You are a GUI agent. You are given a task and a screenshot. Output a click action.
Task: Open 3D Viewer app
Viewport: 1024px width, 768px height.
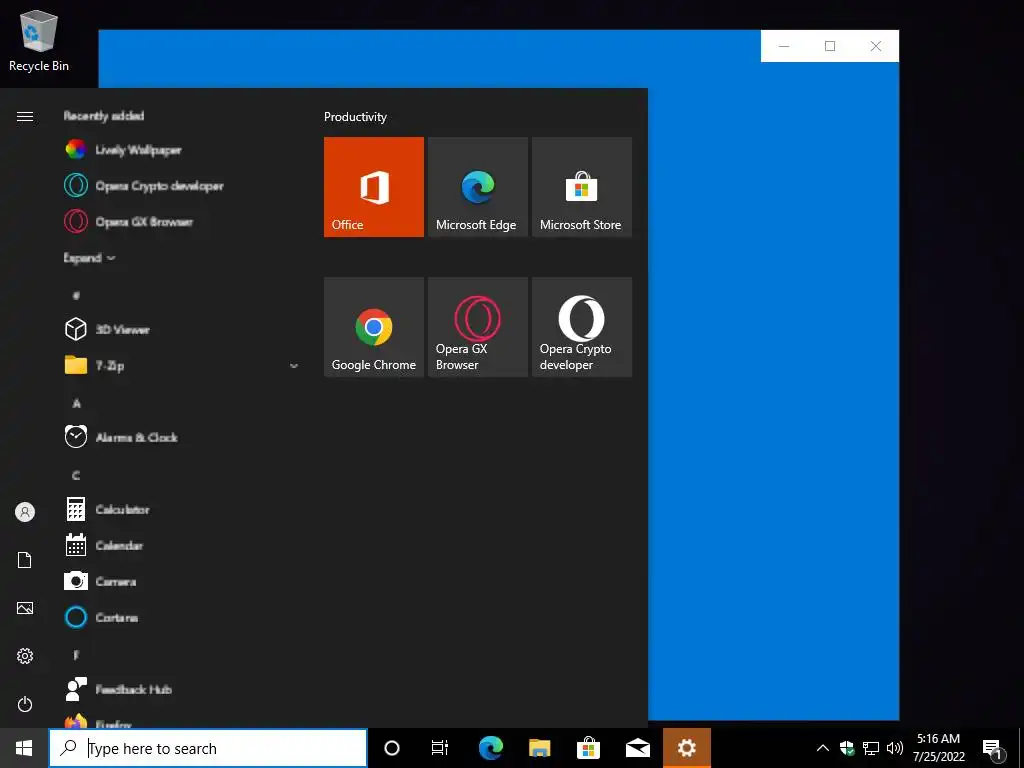pyautogui.click(x=183, y=329)
